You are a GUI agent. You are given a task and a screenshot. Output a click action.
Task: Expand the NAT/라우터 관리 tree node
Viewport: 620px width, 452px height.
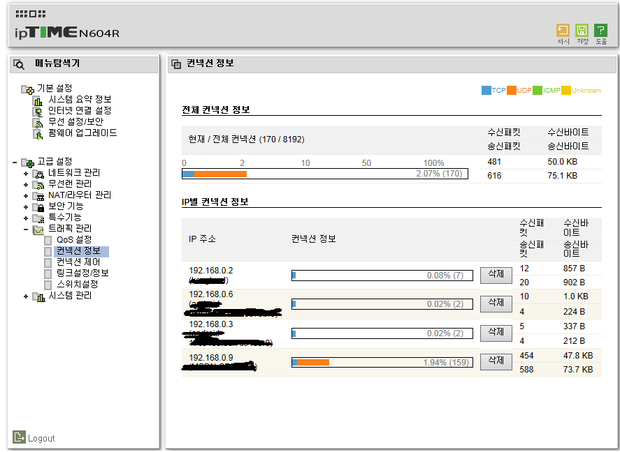(x=26, y=196)
